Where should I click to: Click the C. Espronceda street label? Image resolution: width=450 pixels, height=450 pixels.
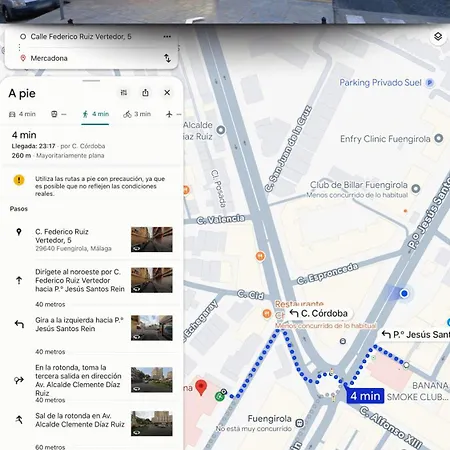pyautogui.click(x=327, y=274)
